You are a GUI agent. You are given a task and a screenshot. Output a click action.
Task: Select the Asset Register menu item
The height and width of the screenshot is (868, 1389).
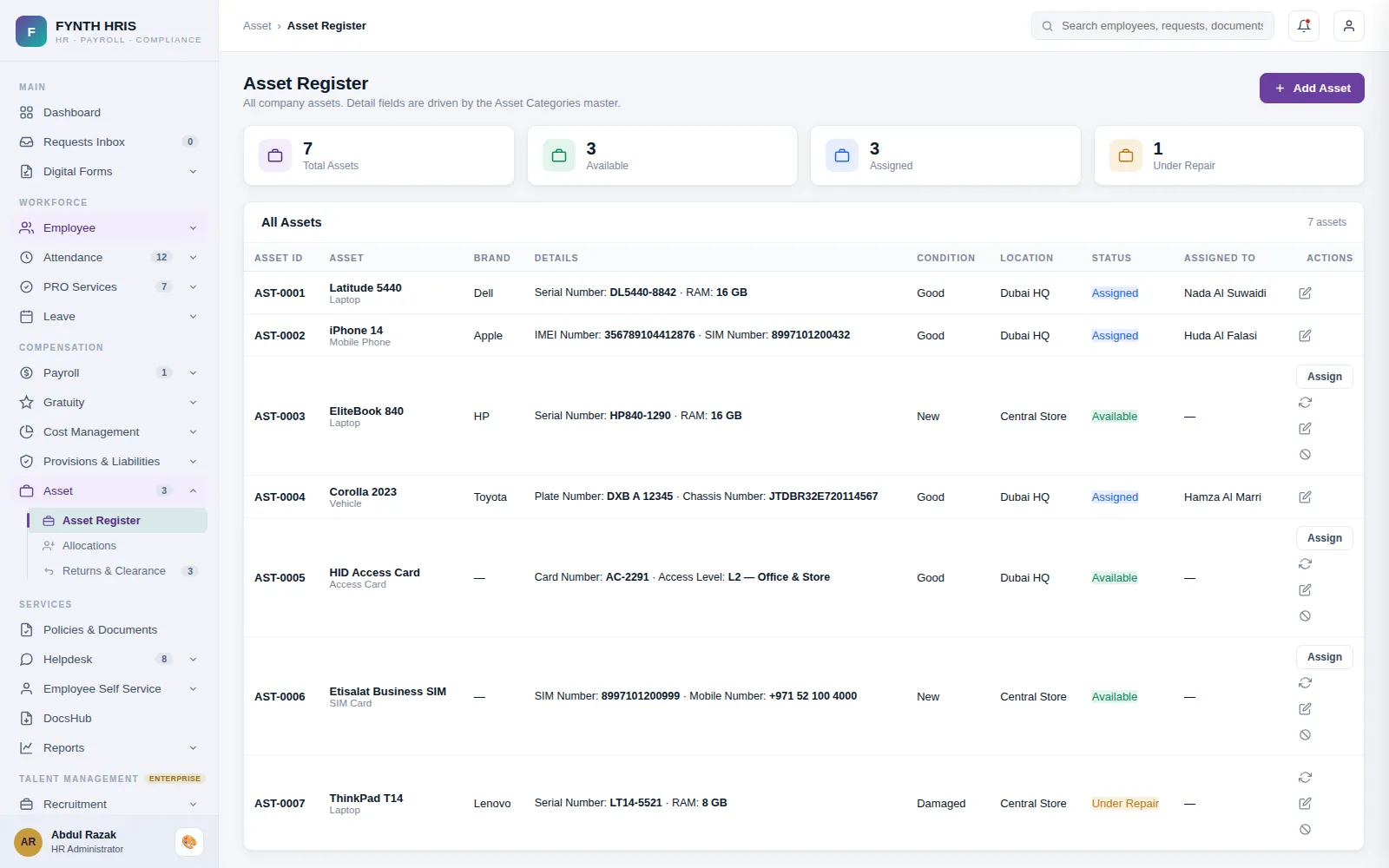(117, 521)
